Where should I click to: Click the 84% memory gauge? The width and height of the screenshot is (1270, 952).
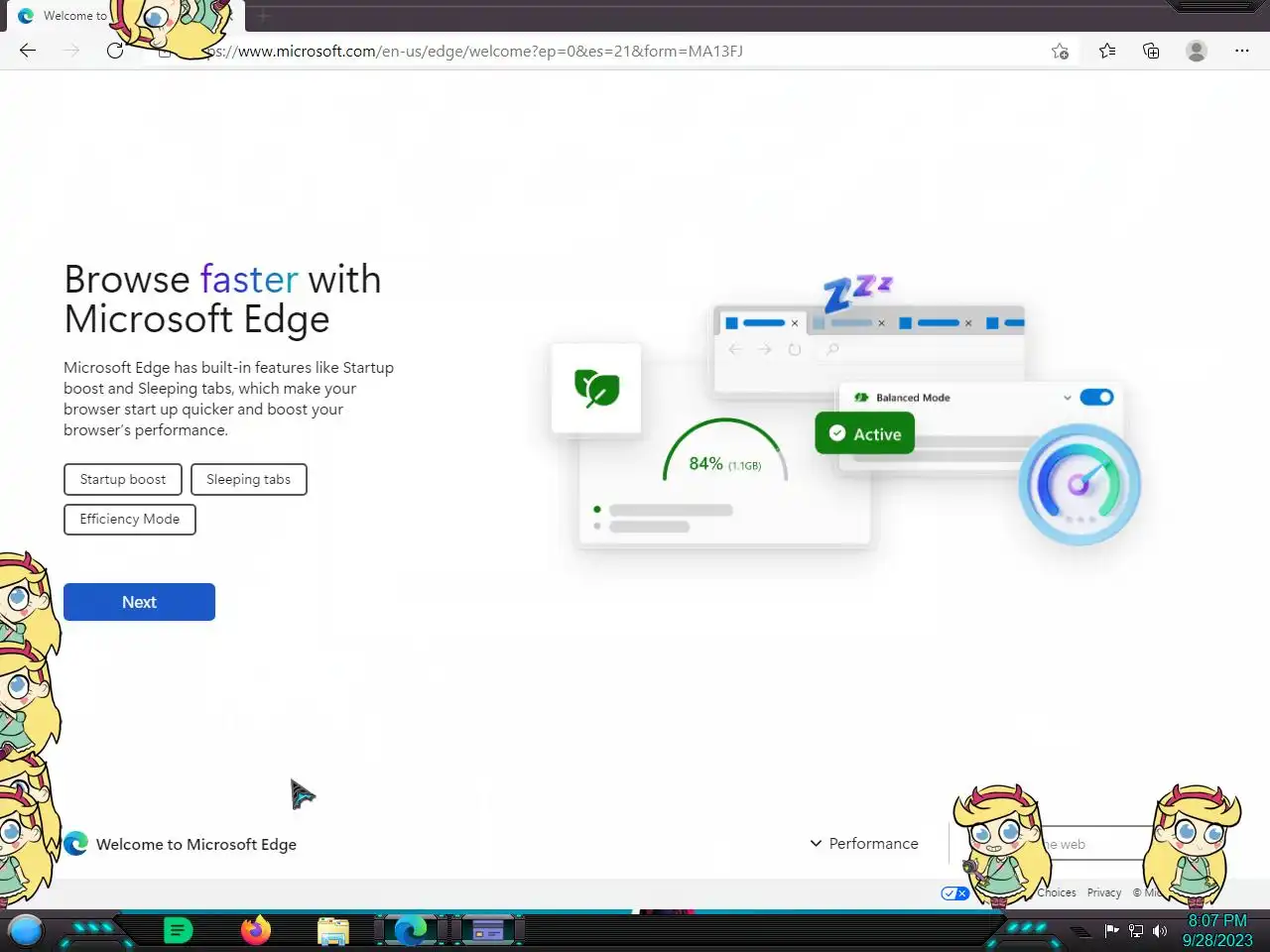(724, 452)
